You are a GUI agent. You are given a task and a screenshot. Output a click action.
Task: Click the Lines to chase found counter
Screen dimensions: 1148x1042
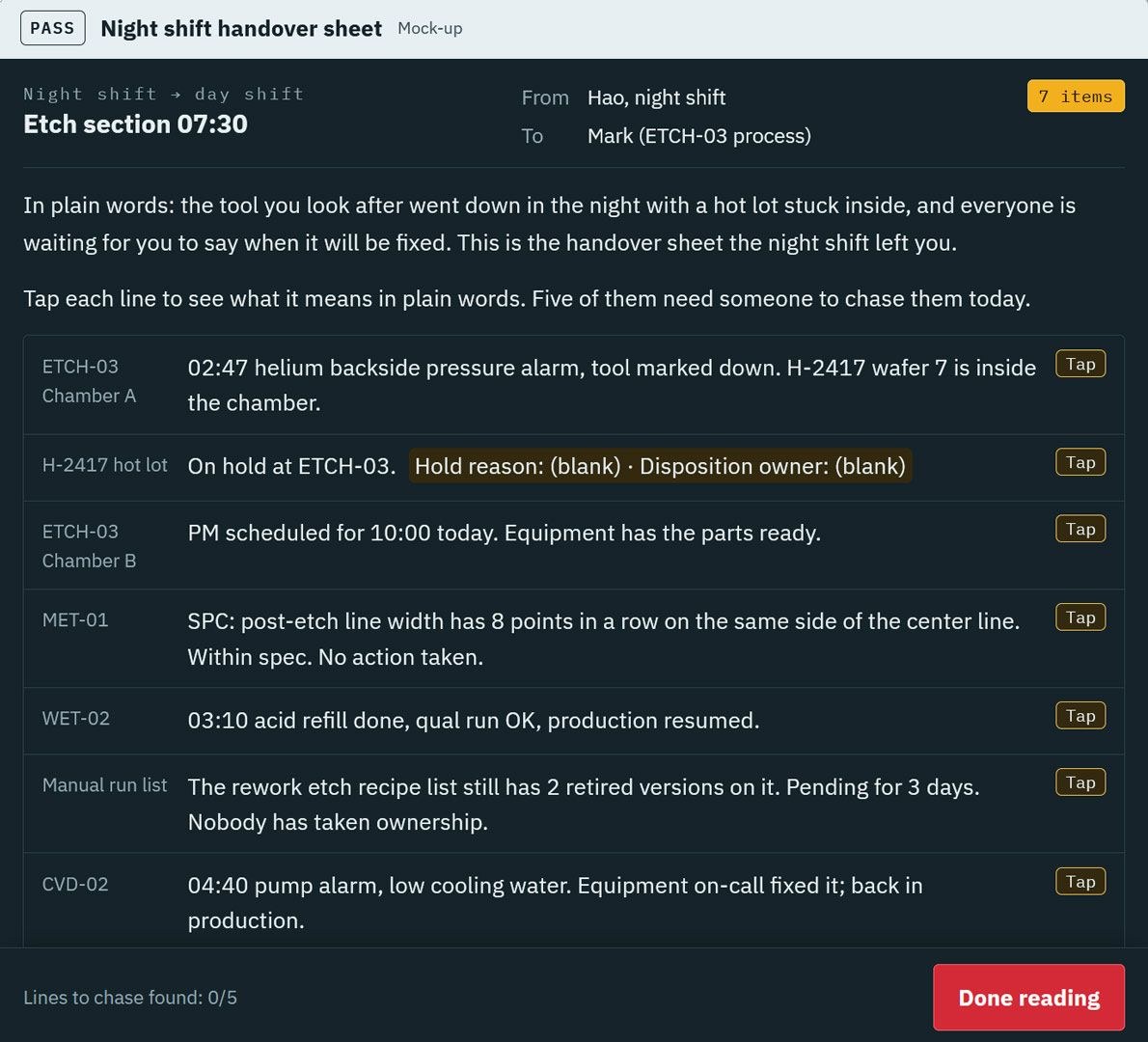pos(130,998)
